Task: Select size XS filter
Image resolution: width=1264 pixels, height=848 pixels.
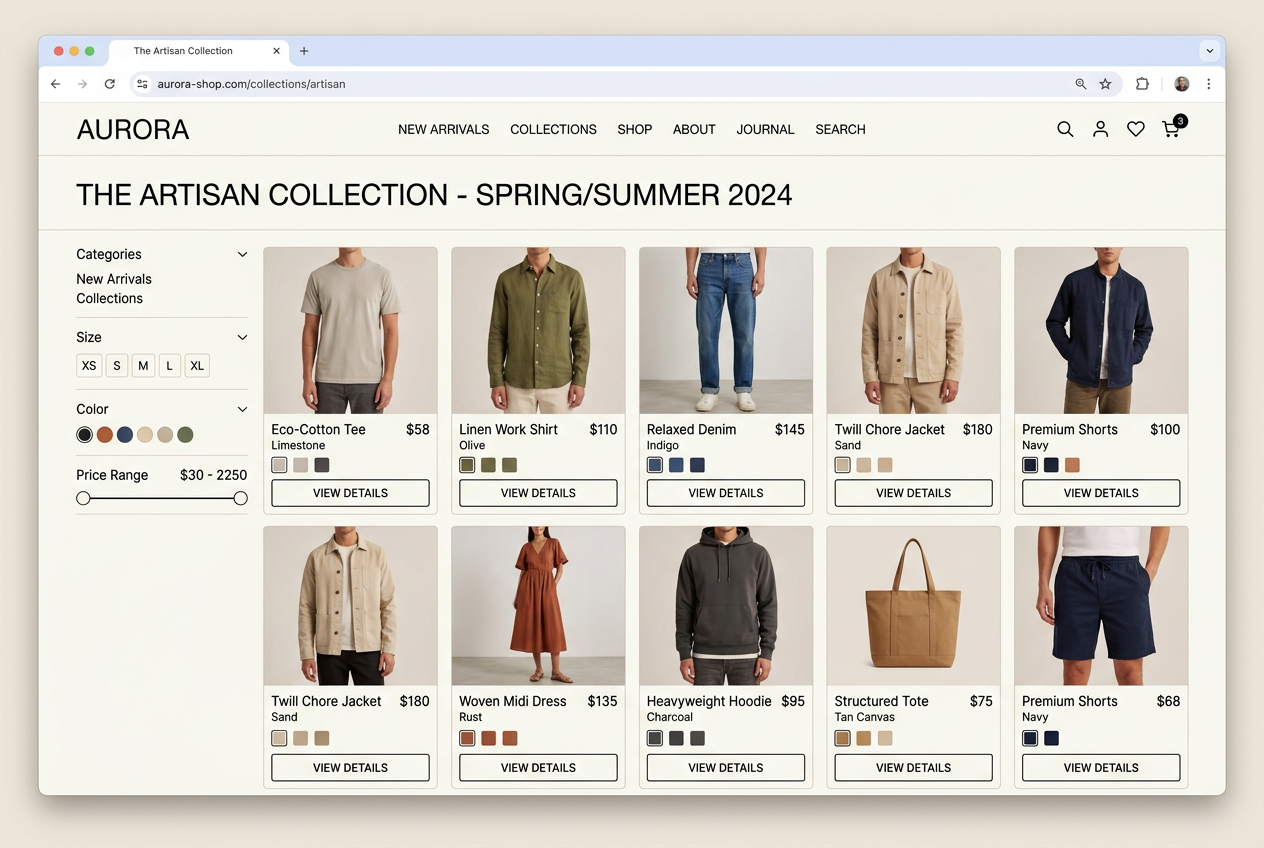Action: coord(89,366)
